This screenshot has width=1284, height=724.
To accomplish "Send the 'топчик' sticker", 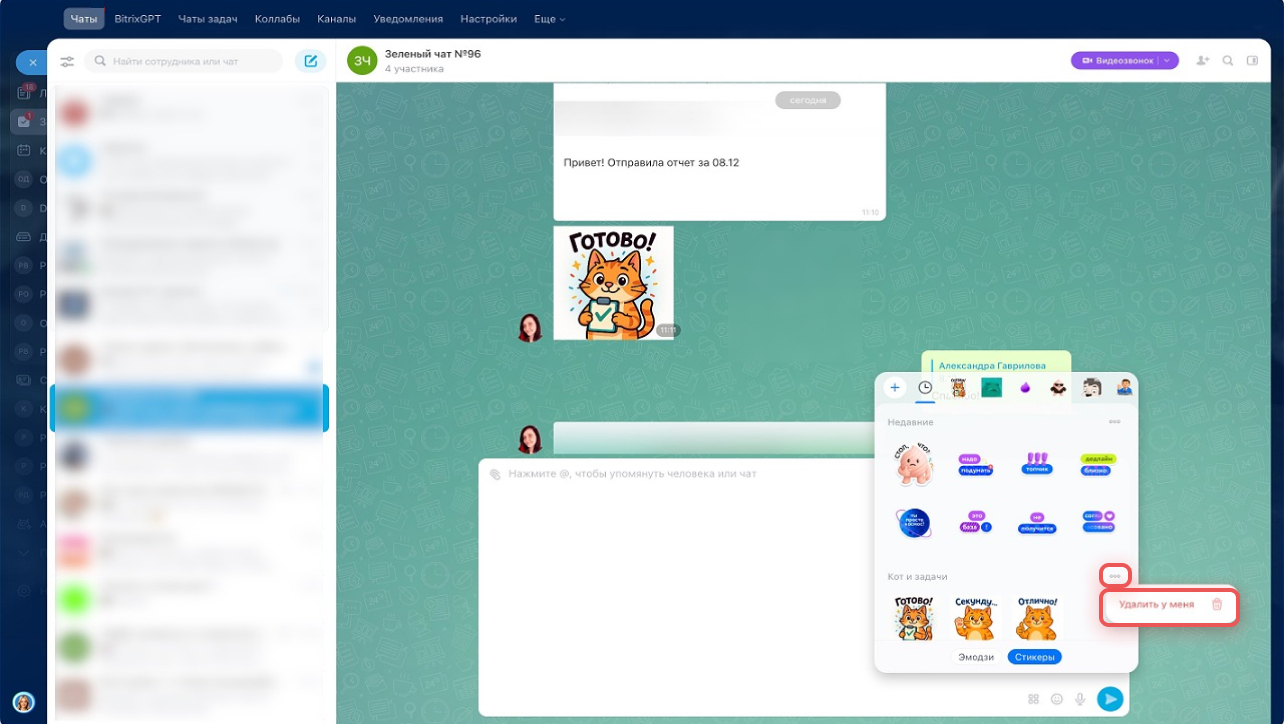I will [x=1037, y=463].
